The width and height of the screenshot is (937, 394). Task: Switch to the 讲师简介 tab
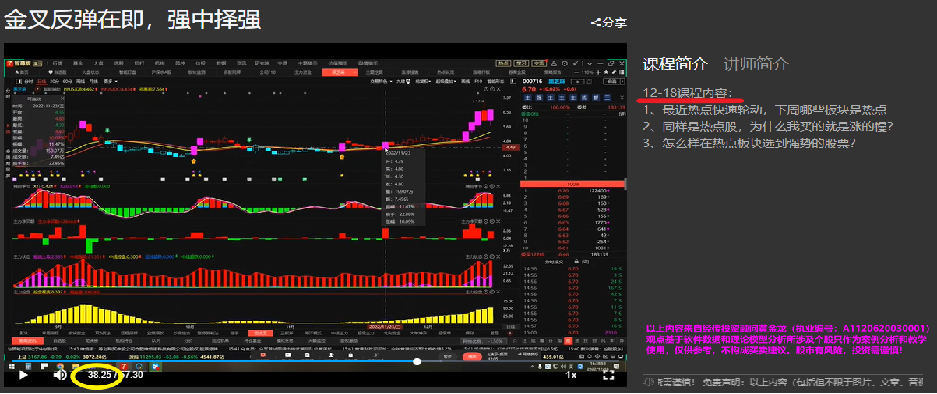(x=756, y=64)
